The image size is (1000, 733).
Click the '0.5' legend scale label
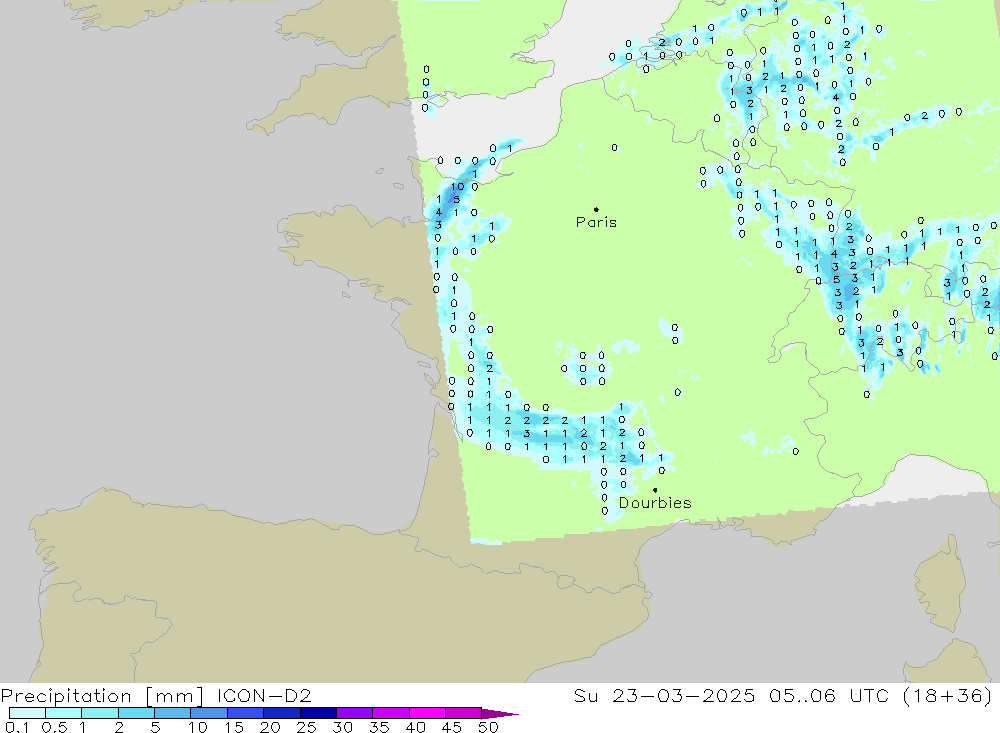click(x=55, y=727)
